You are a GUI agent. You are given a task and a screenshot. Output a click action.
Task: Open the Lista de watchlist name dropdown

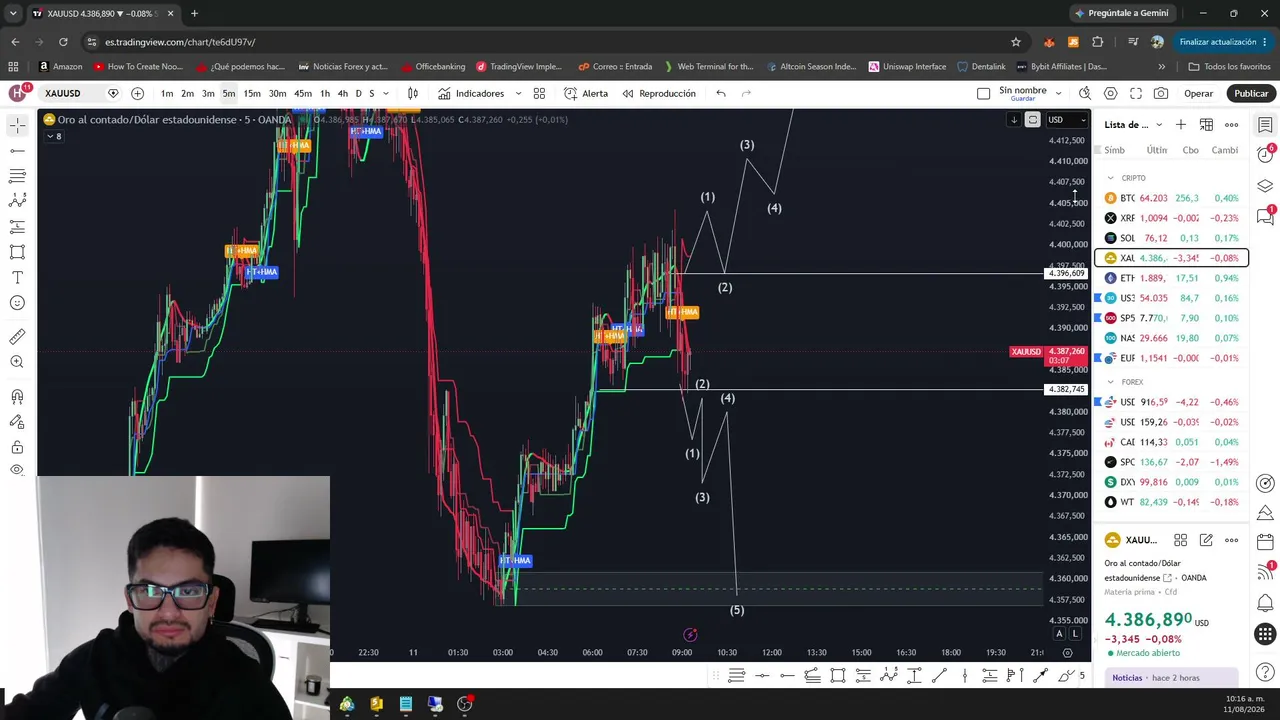click(x=1133, y=125)
